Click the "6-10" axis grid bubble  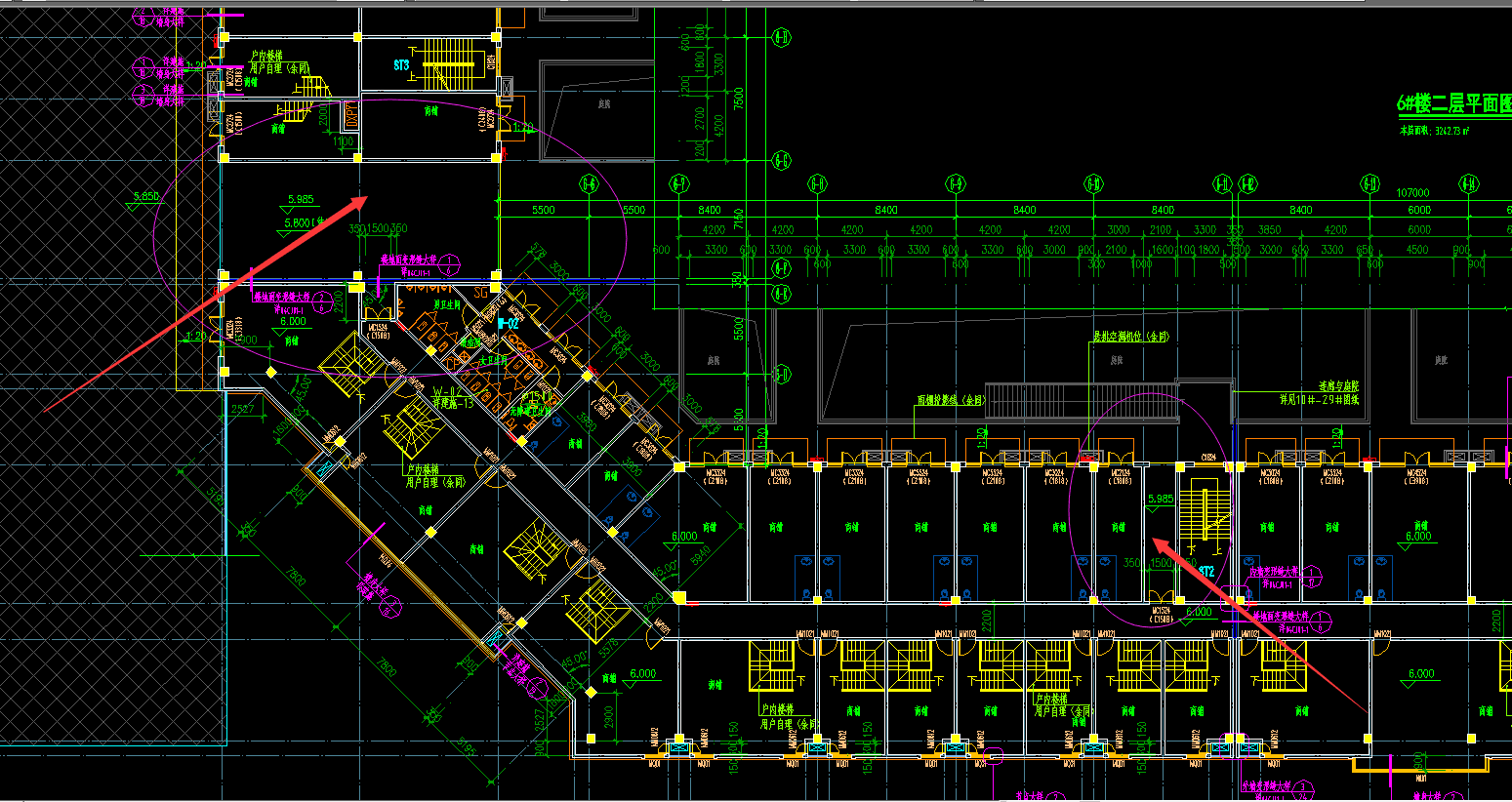[x=1094, y=183]
